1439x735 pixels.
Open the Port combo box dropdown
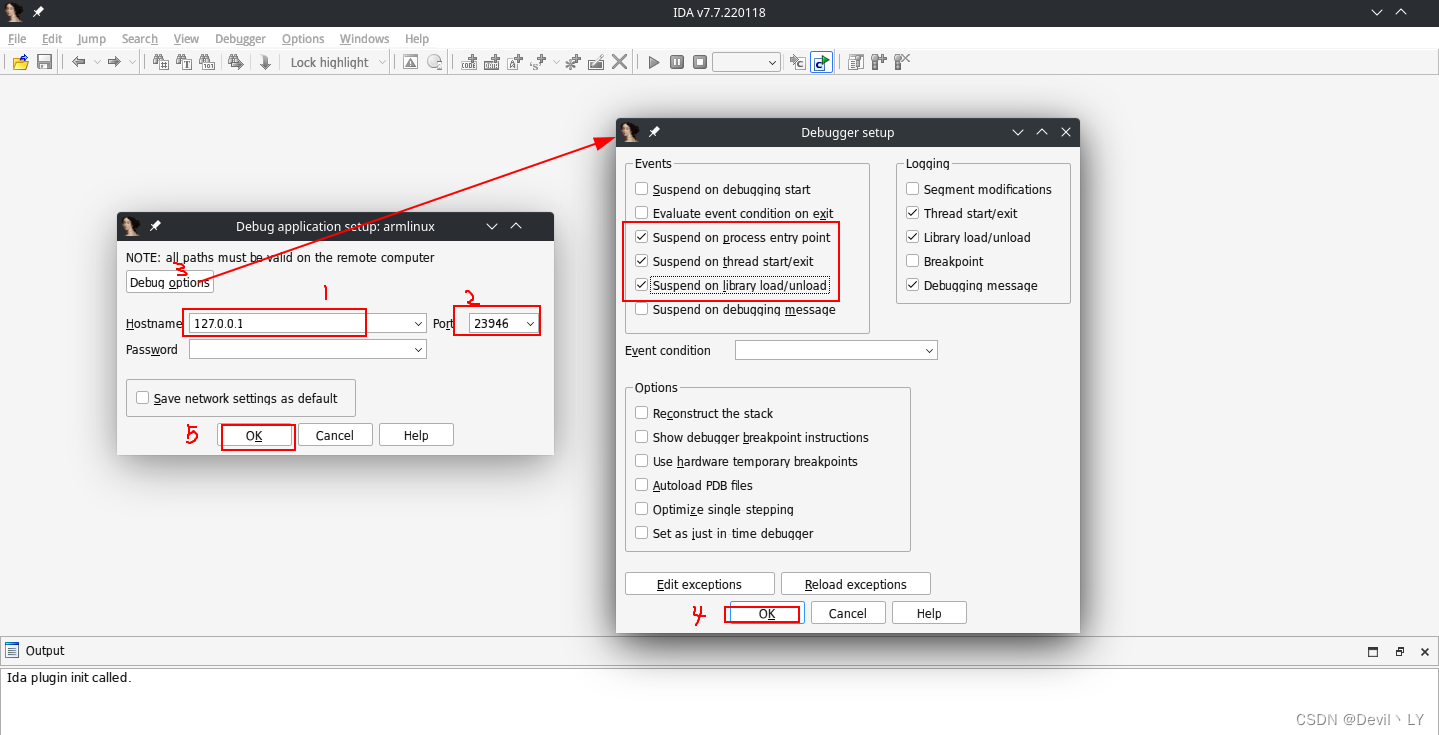click(x=530, y=324)
